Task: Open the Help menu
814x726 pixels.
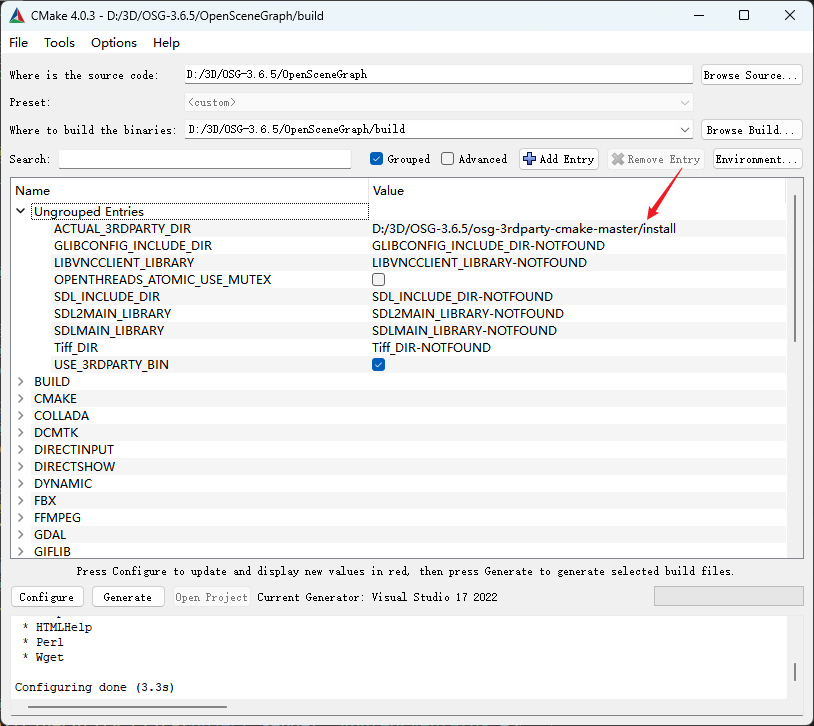Action: (x=166, y=43)
